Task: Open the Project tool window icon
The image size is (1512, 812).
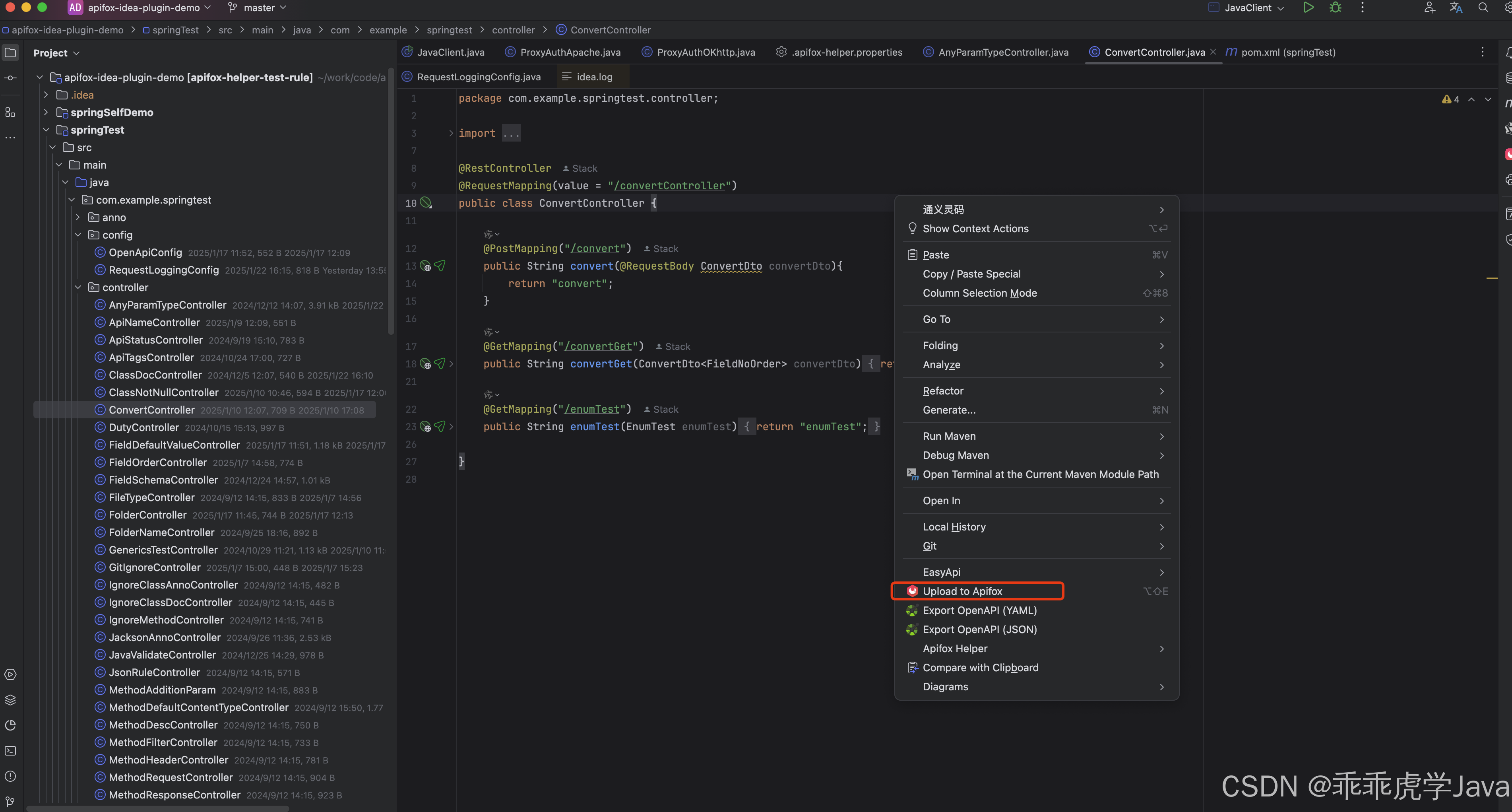Action: (x=11, y=52)
